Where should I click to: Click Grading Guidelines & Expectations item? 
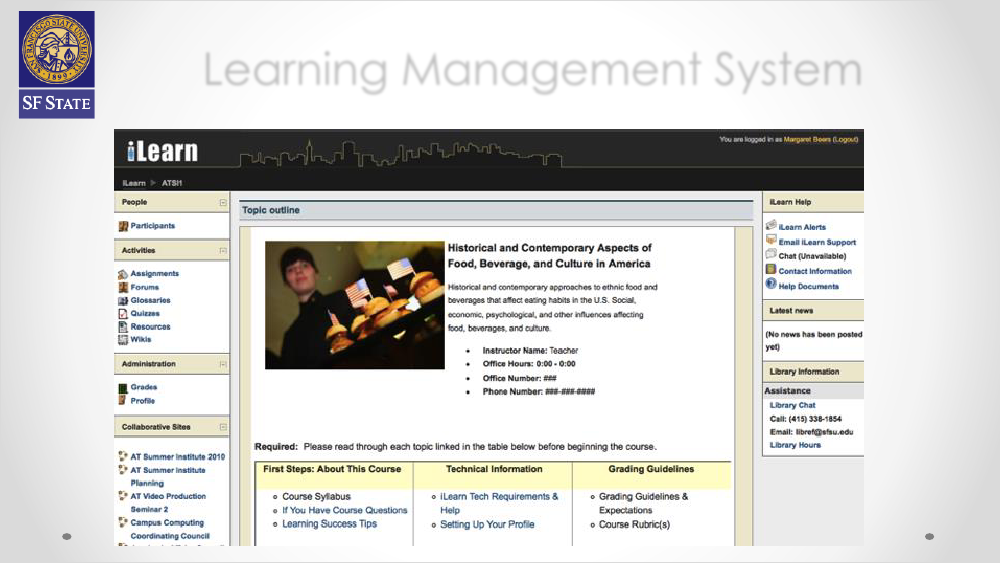pyautogui.click(x=643, y=503)
